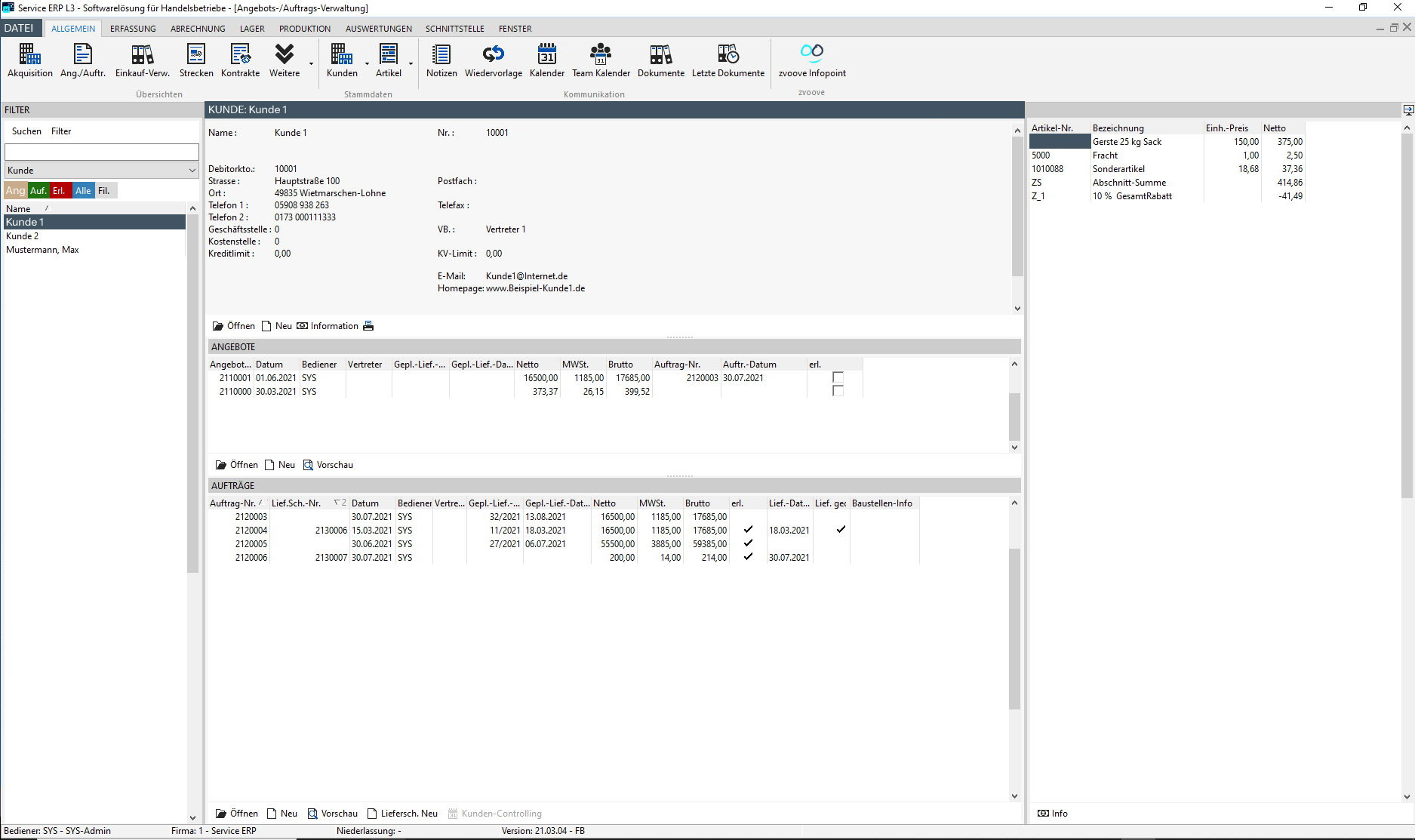Click Öffnen under Aufträge list

click(236, 814)
